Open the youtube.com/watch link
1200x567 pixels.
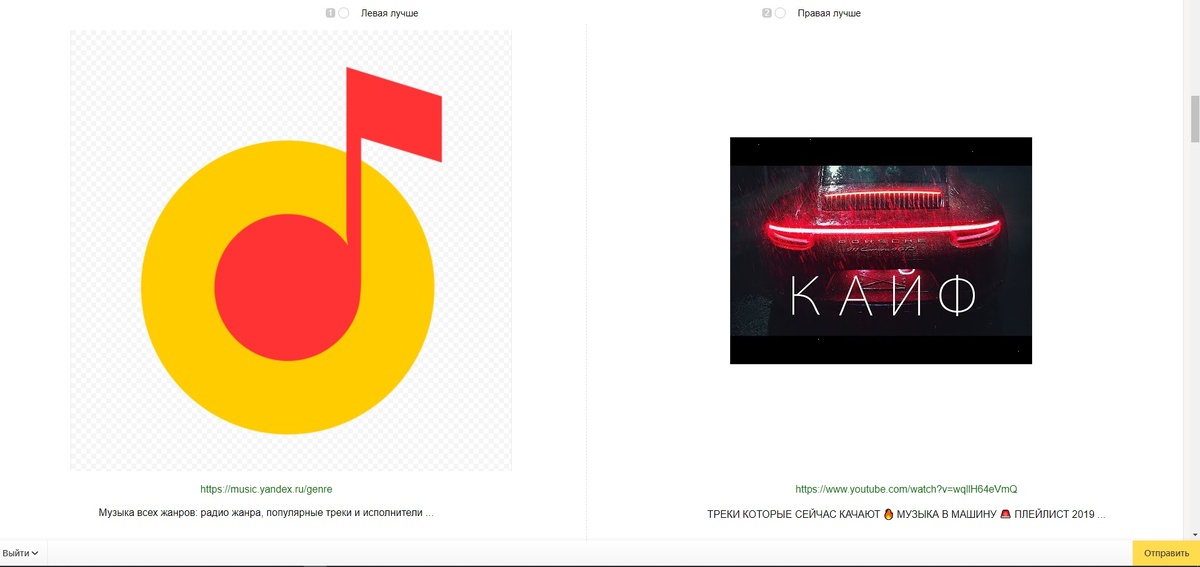tap(906, 489)
